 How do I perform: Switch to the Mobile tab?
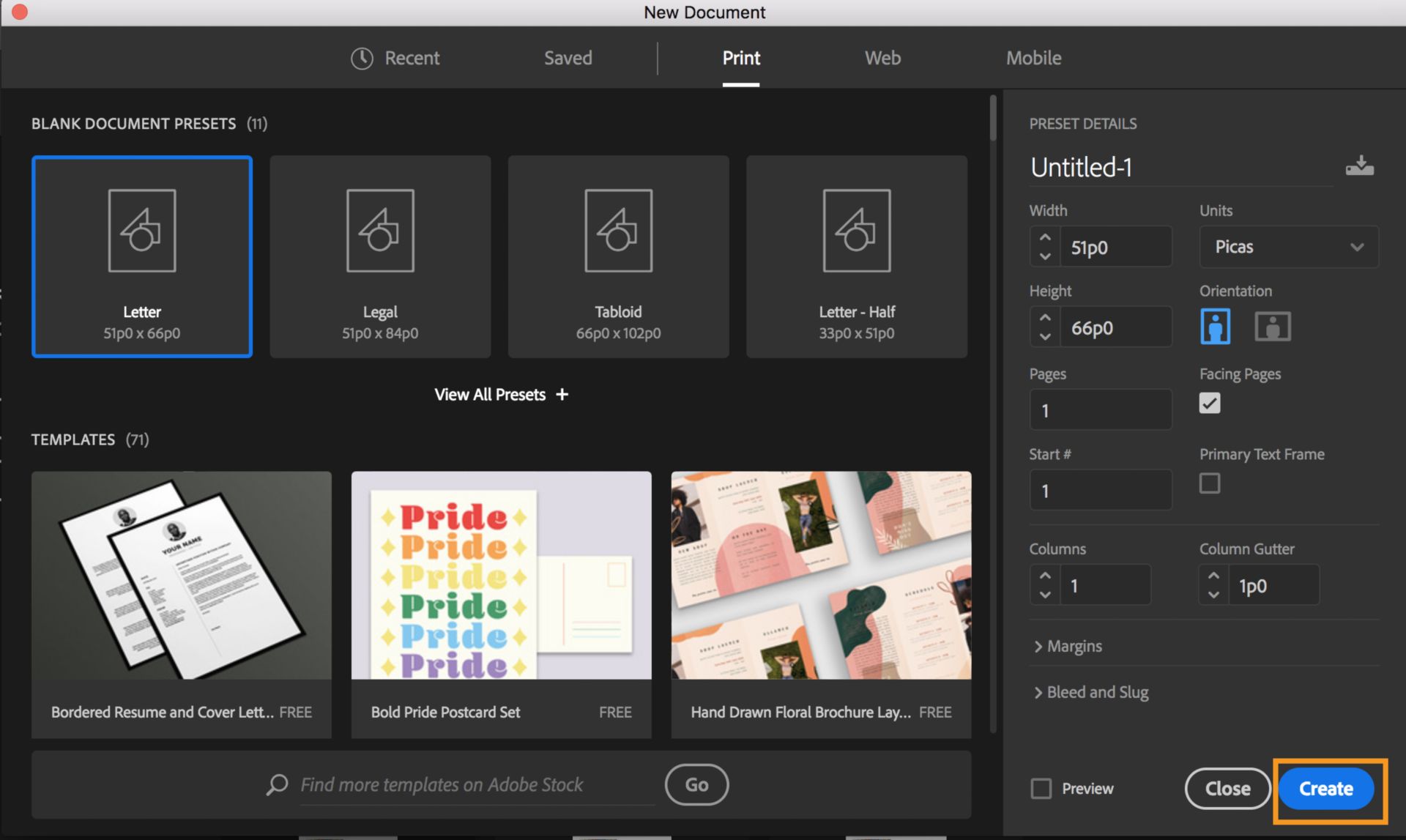[1033, 57]
